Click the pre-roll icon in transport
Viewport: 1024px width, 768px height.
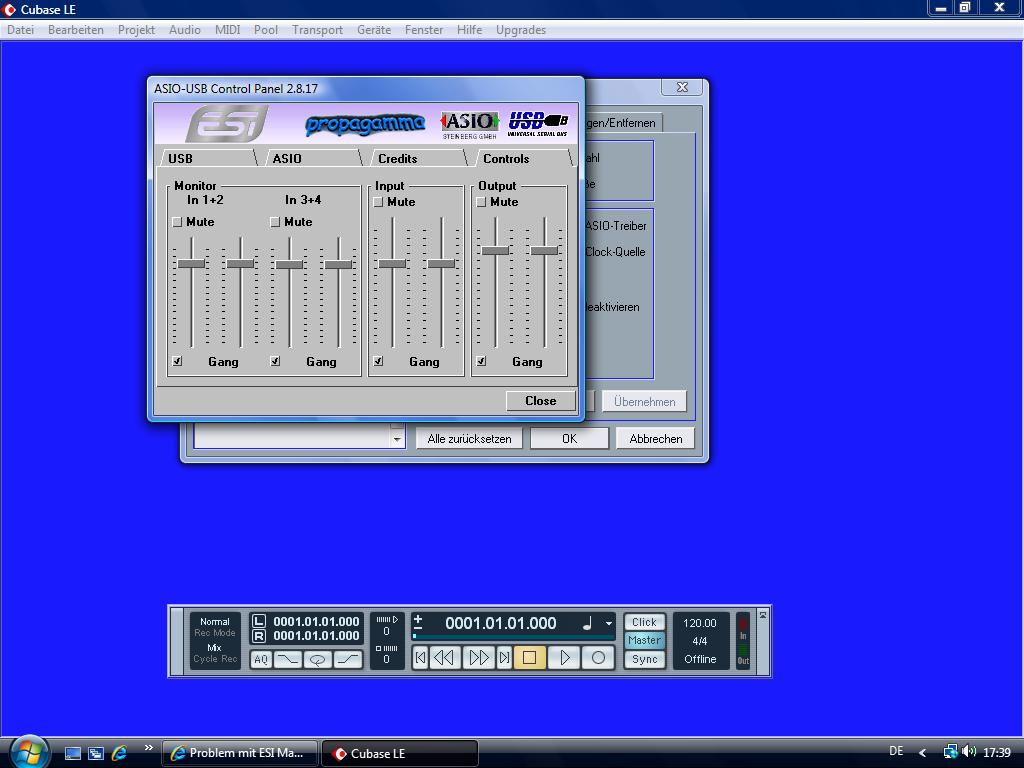coord(387,619)
